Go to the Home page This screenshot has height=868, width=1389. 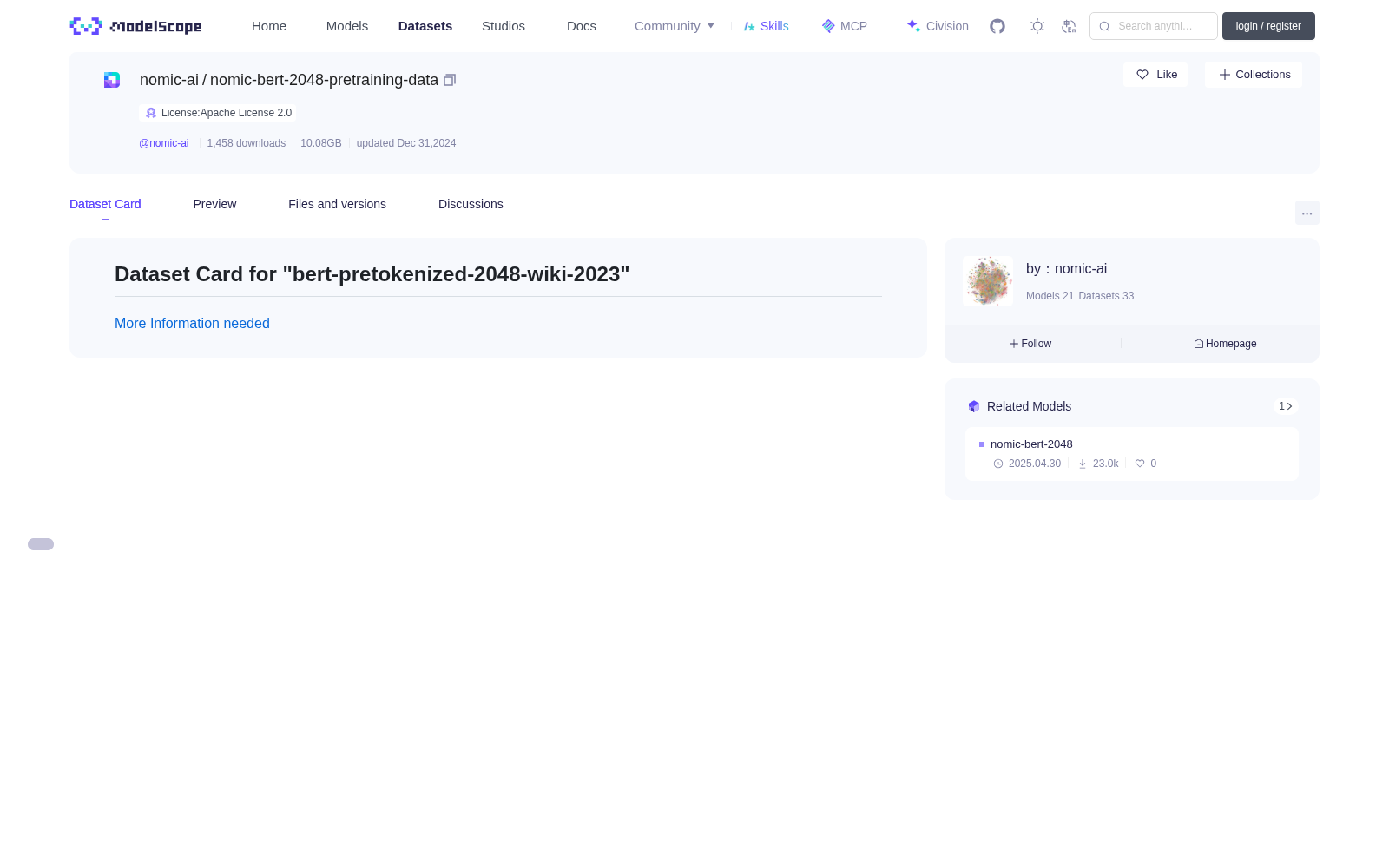pos(269,26)
